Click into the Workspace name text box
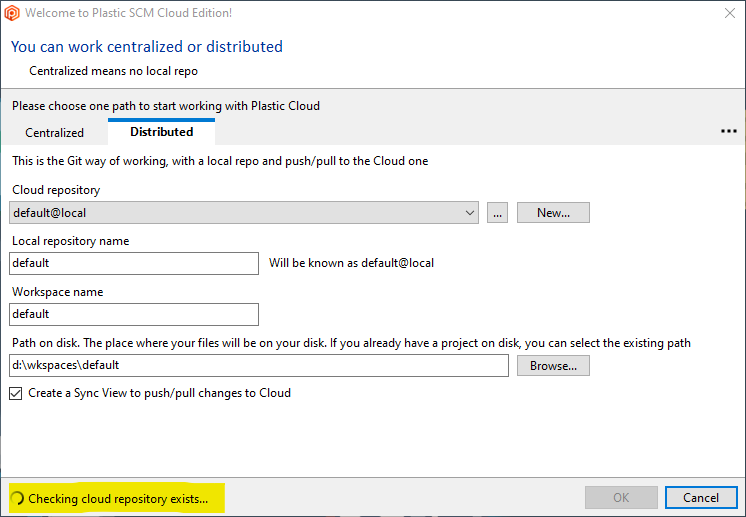This screenshot has width=746, height=517. pyautogui.click(x=134, y=314)
